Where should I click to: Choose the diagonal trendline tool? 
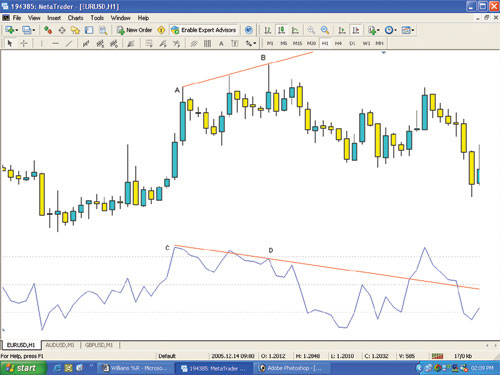pos(69,43)
